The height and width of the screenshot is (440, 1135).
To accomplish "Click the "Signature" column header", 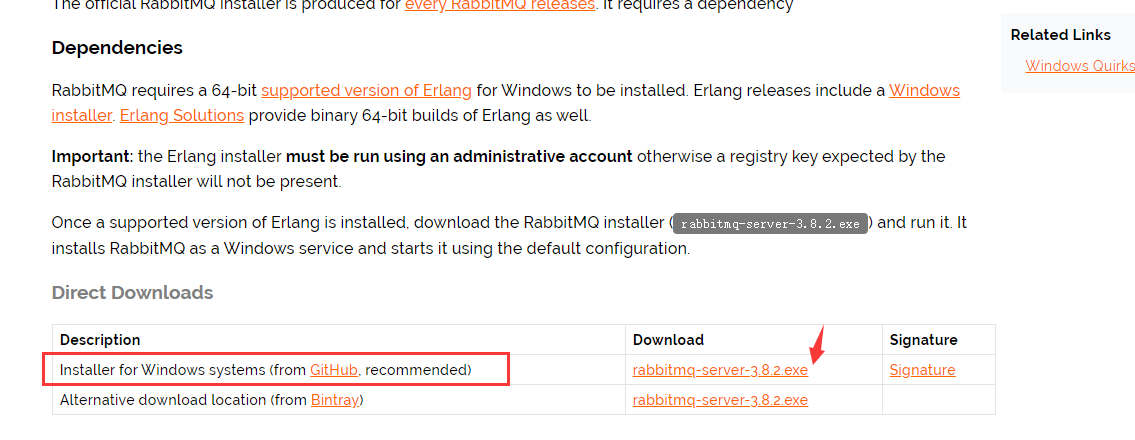I will click(x=923, y=340).
